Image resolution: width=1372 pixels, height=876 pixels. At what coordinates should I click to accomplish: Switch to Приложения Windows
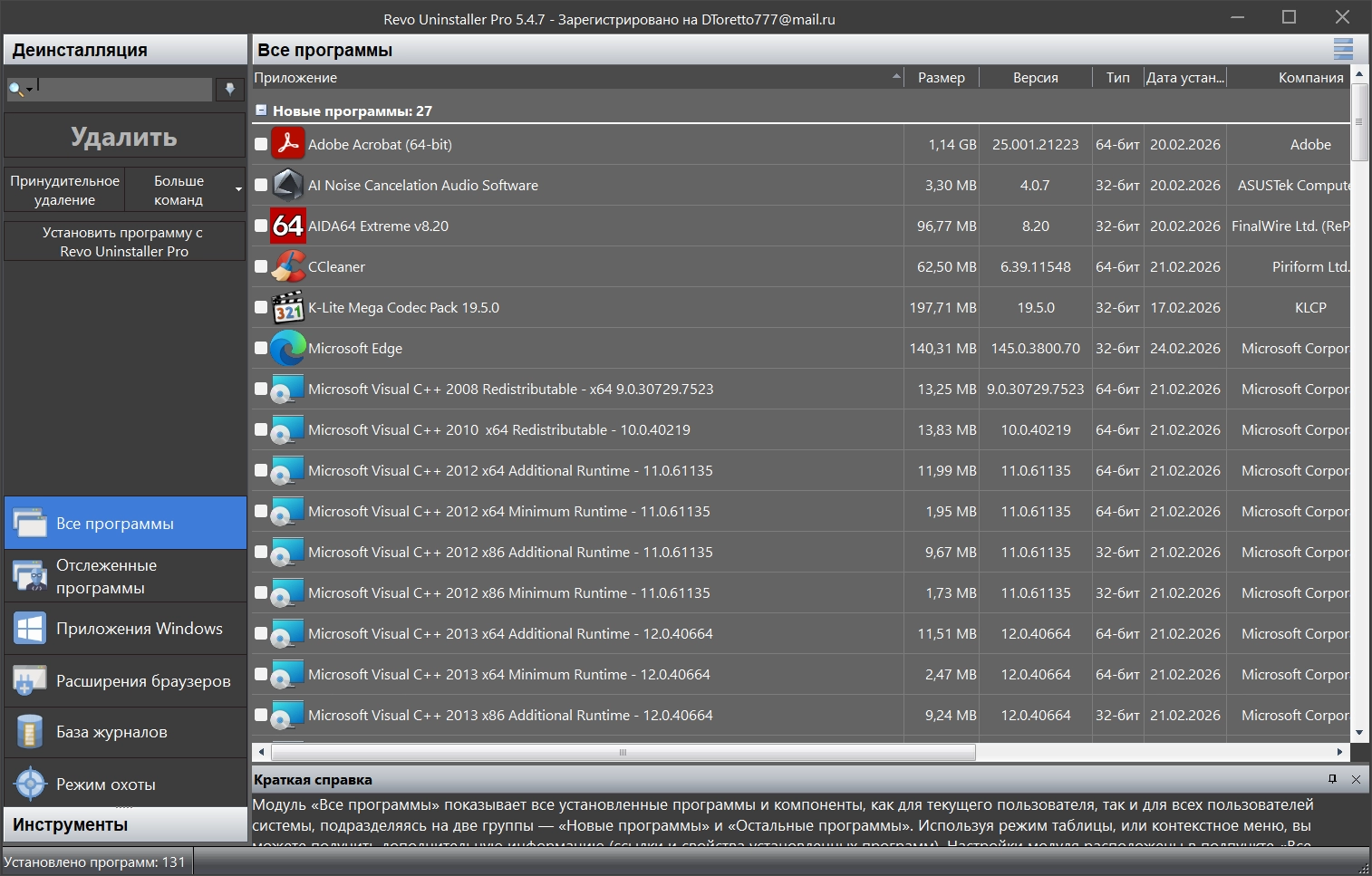(x=125, y=629)
